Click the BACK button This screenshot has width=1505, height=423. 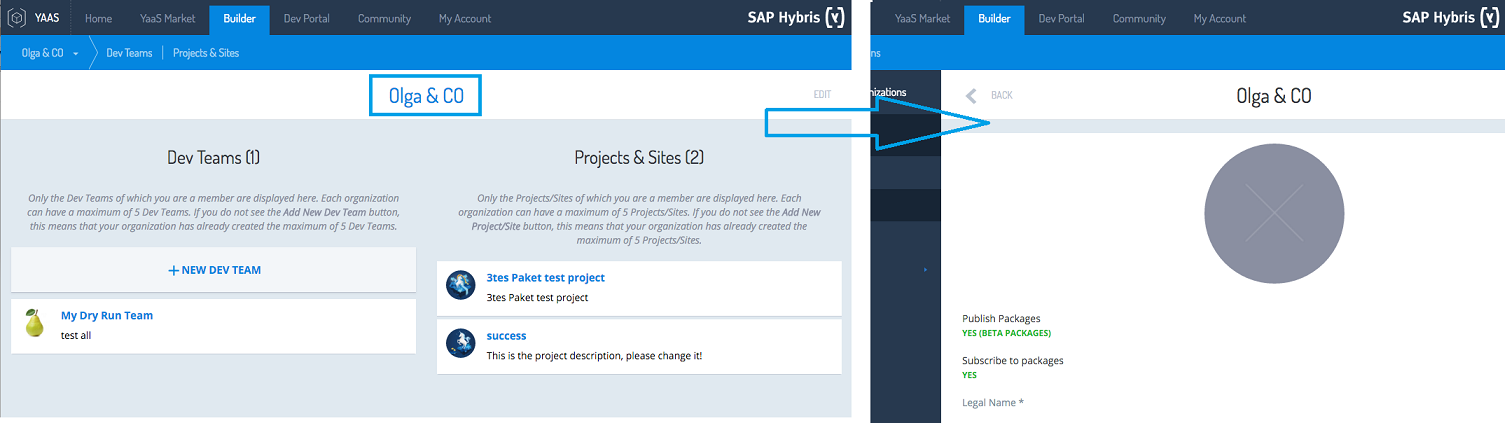click(1001, 96)
